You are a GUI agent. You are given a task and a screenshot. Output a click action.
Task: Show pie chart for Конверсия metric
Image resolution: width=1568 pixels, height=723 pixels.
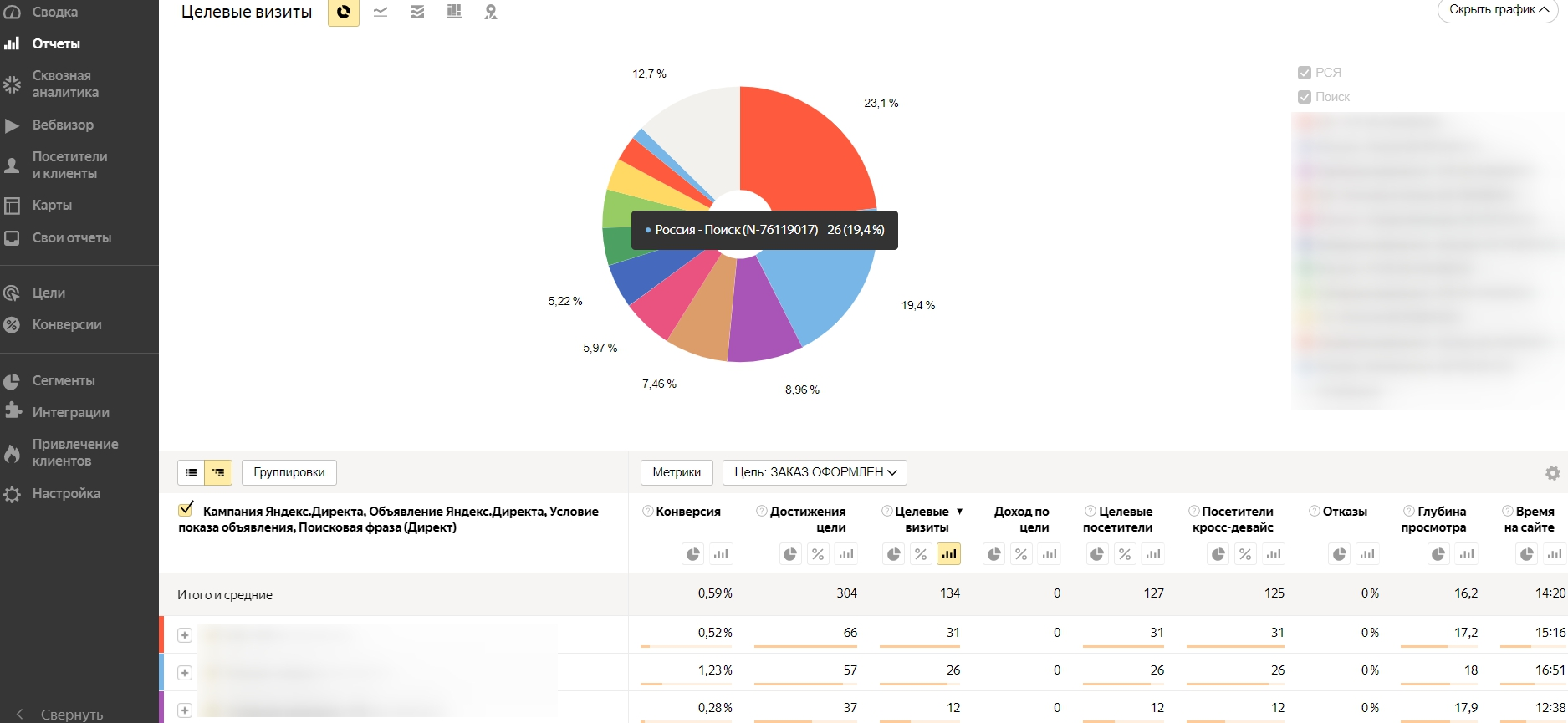point(693,553)
